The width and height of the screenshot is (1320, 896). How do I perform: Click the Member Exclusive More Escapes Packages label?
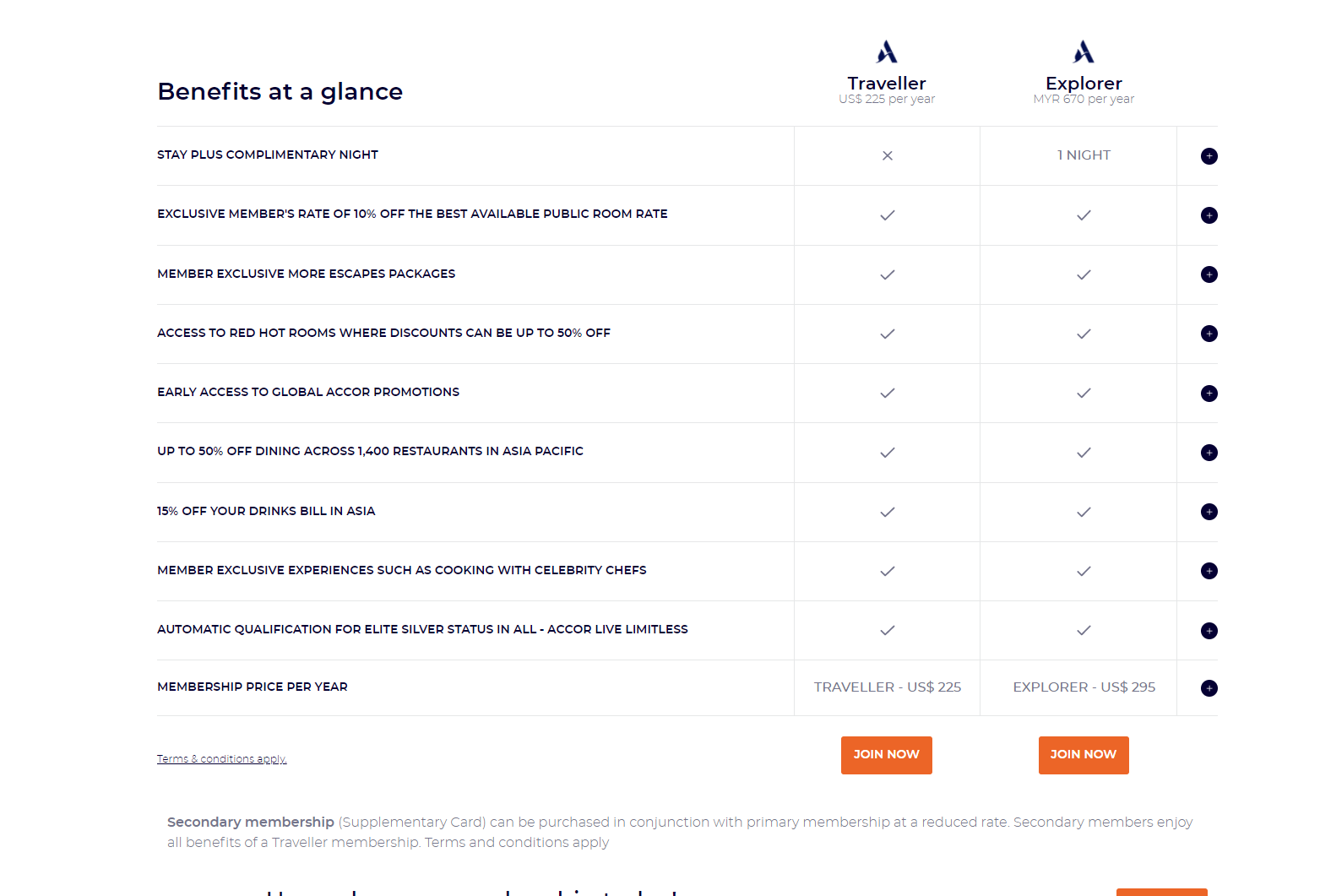click(x=306, y=274)
